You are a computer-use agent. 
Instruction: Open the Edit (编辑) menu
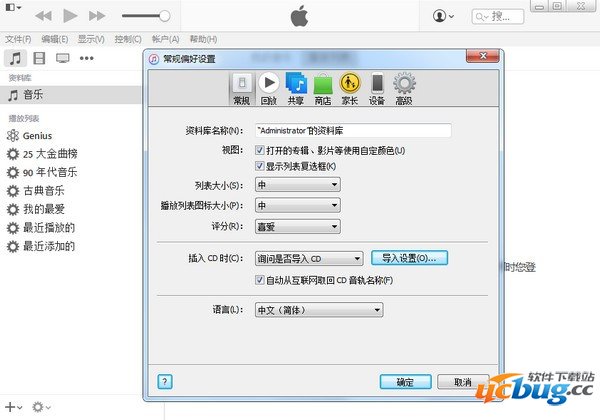click(55, 39)
